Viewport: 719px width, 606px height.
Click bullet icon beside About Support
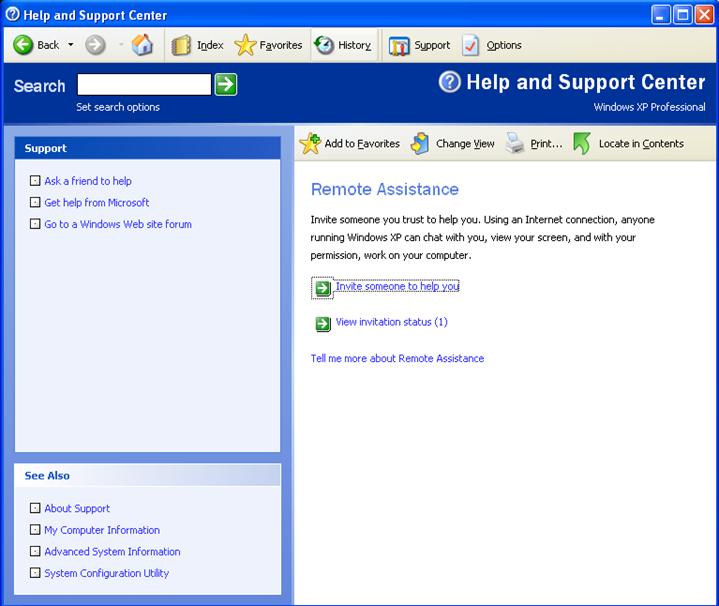[x=35, y=508]
